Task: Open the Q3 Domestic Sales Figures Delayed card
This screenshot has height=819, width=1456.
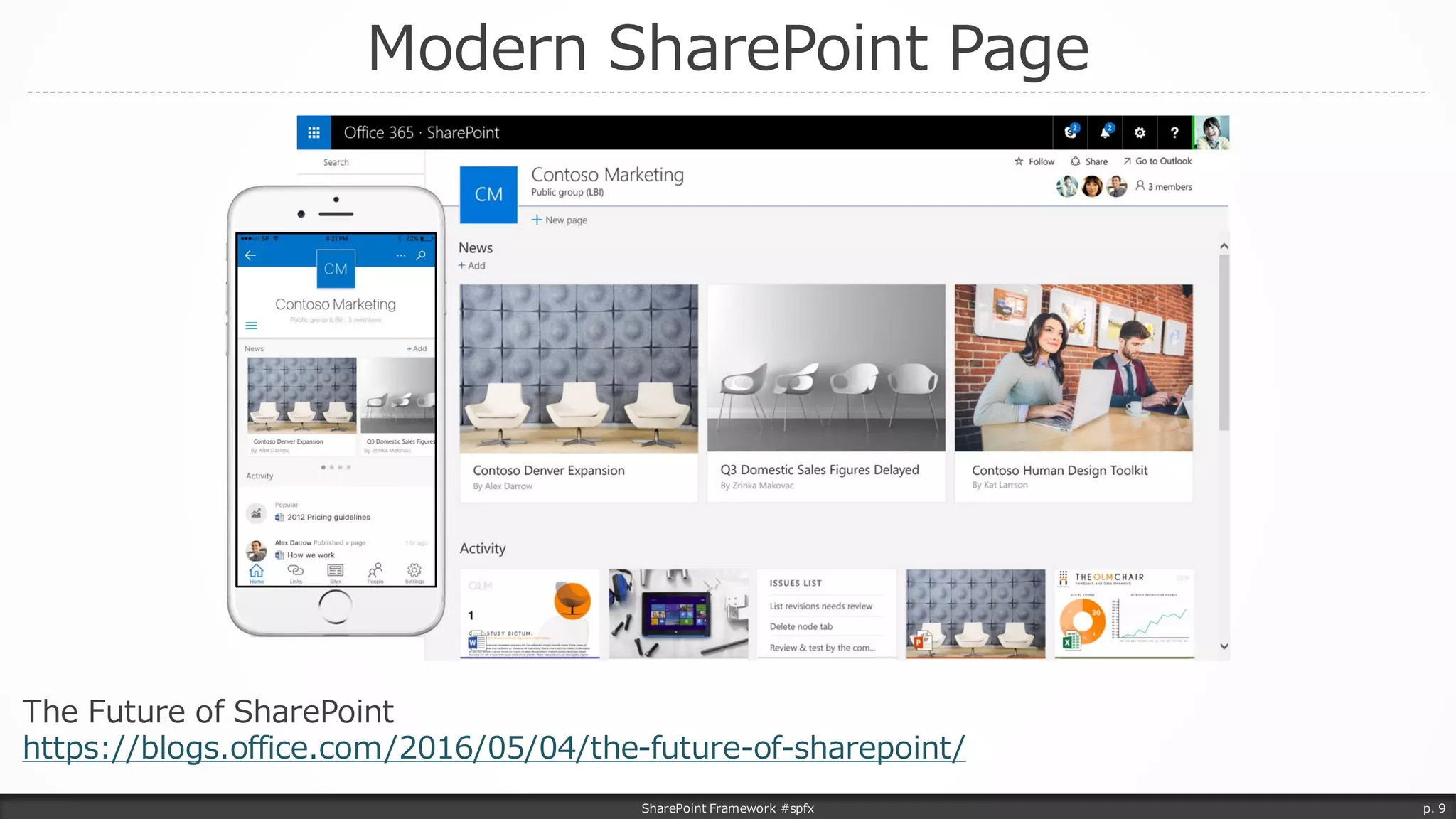Action: coord(826,393)
